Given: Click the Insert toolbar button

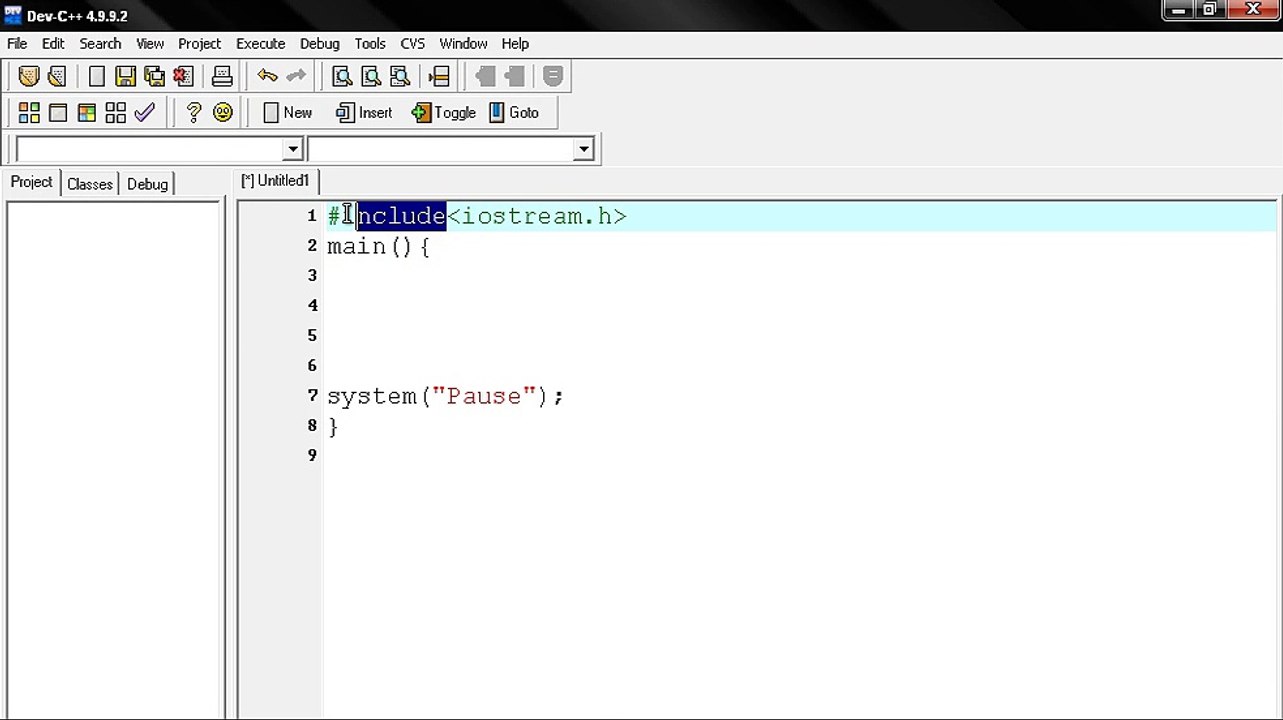Looking at the screenshot, I should click(365, 113).
